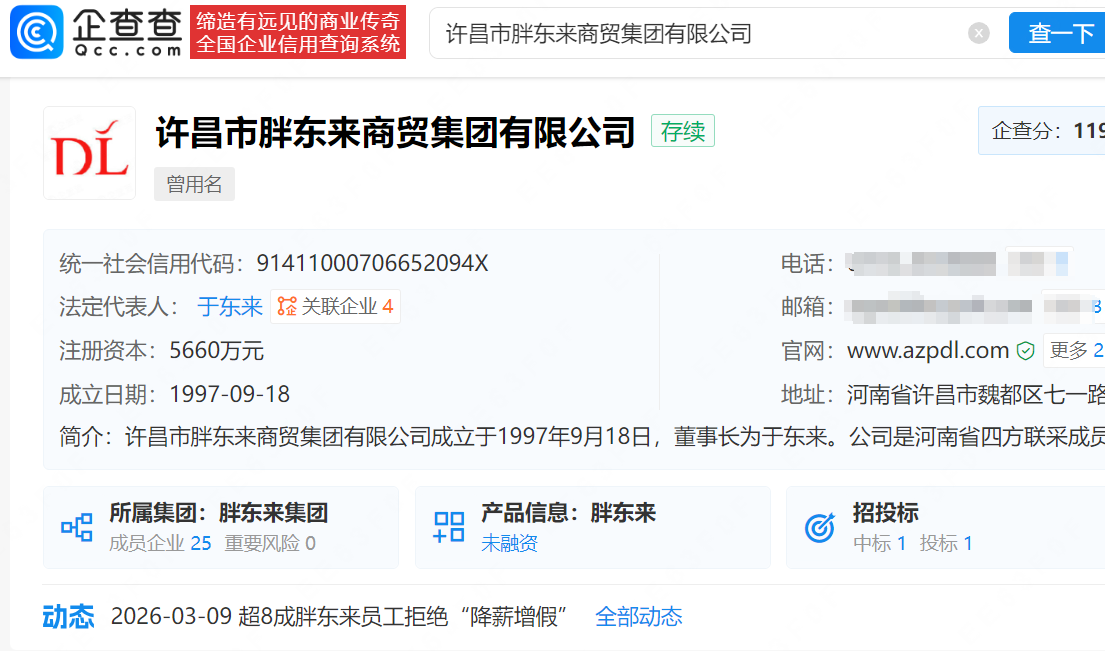Clear the search box with the X icon

(x=978, y=34)
